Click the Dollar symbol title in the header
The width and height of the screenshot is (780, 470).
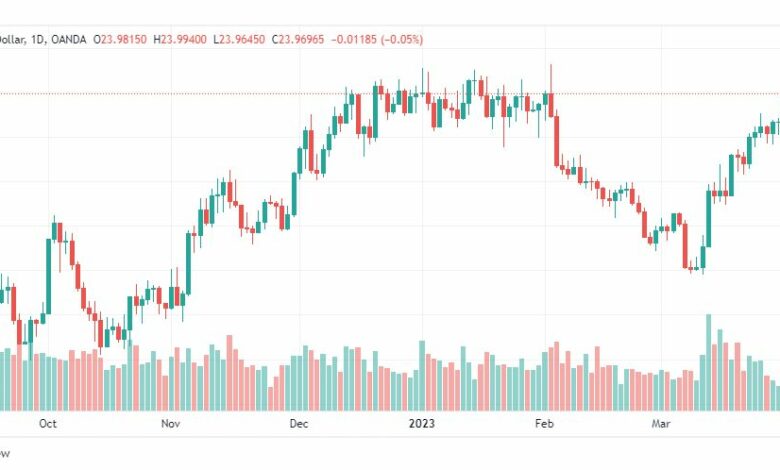coord(12,39)
